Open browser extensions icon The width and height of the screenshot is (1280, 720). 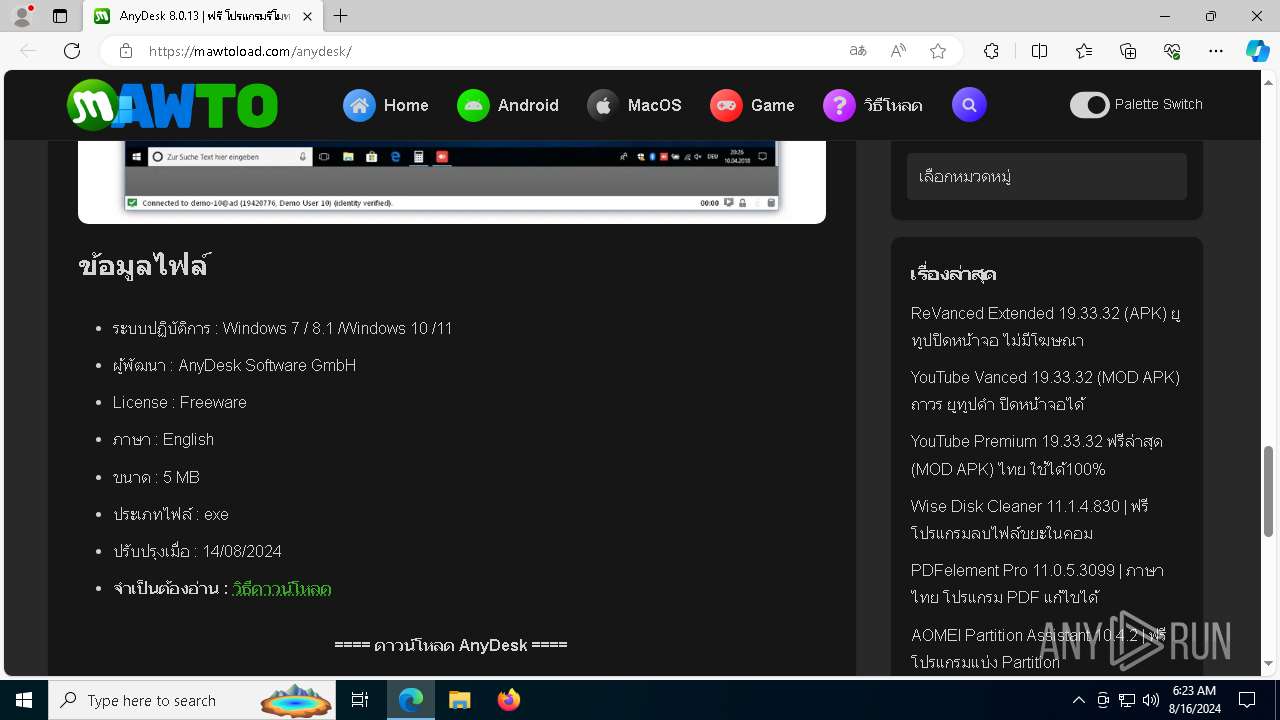pyautogui.click(x=991, y=51)
